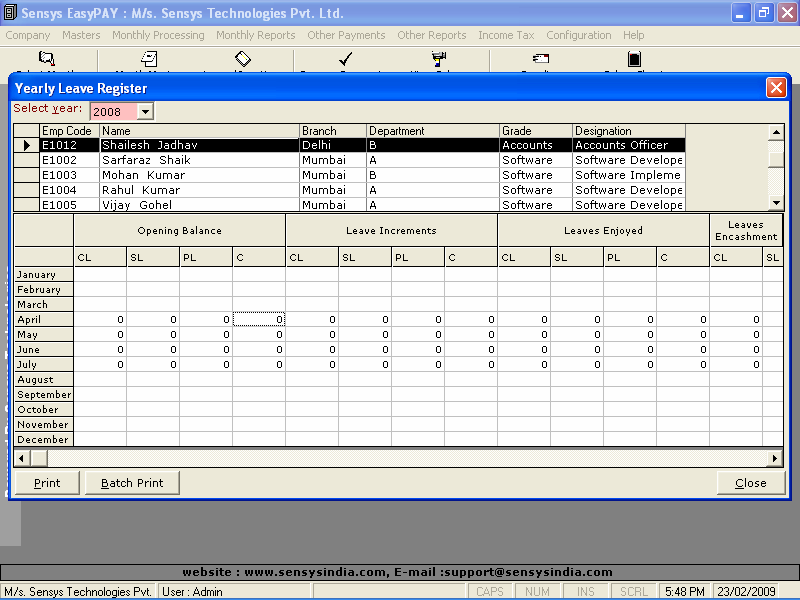Click the Print button
This screenshot has height=600, width=800.
(x=47, y=483)
